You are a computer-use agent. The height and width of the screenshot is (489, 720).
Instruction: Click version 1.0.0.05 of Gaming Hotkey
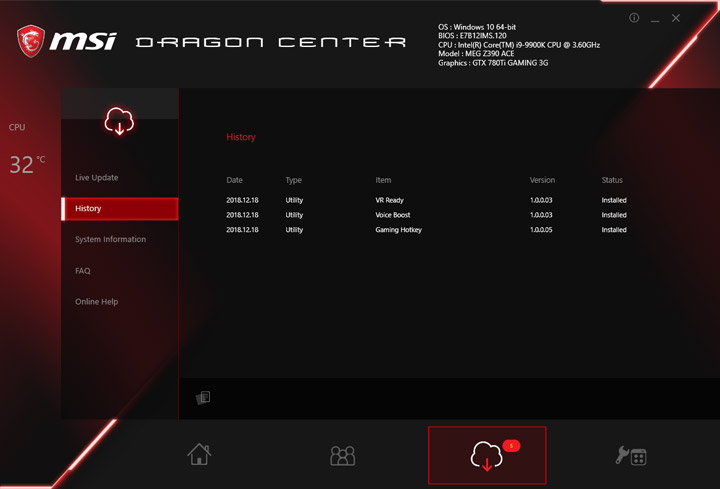pos(541,230)
